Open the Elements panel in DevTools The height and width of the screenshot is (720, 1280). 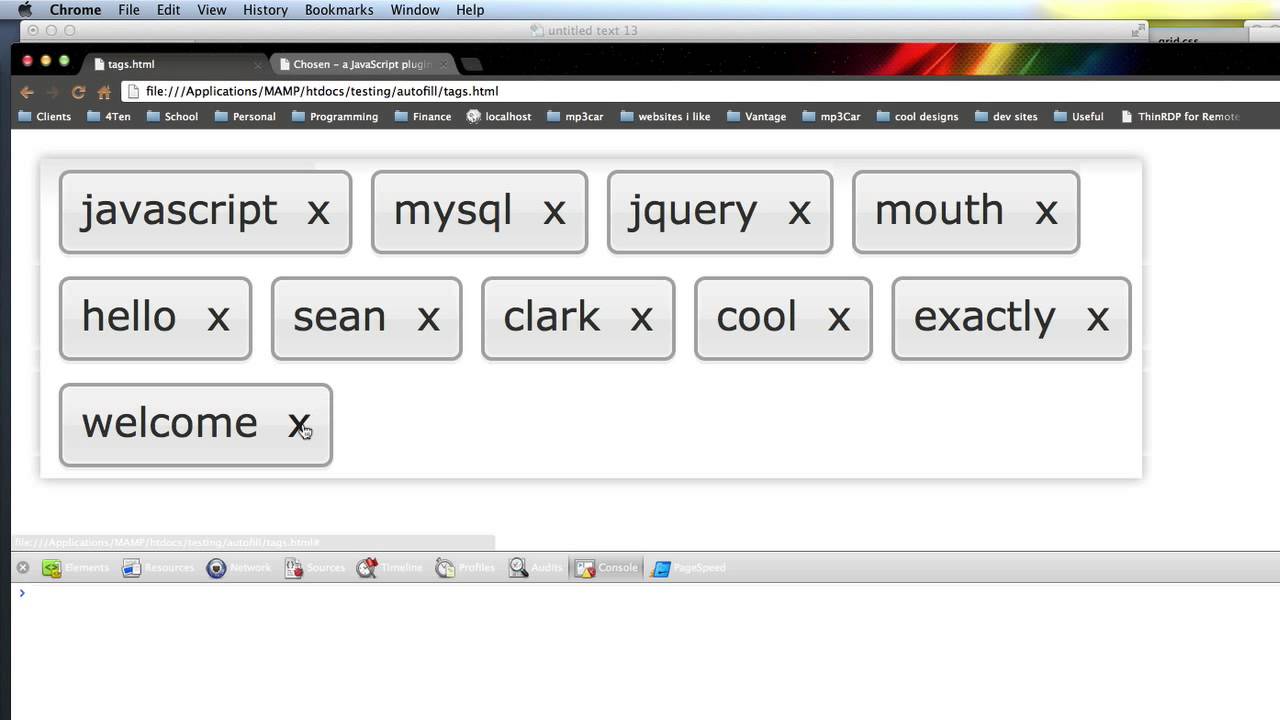[x=75, y=568]
